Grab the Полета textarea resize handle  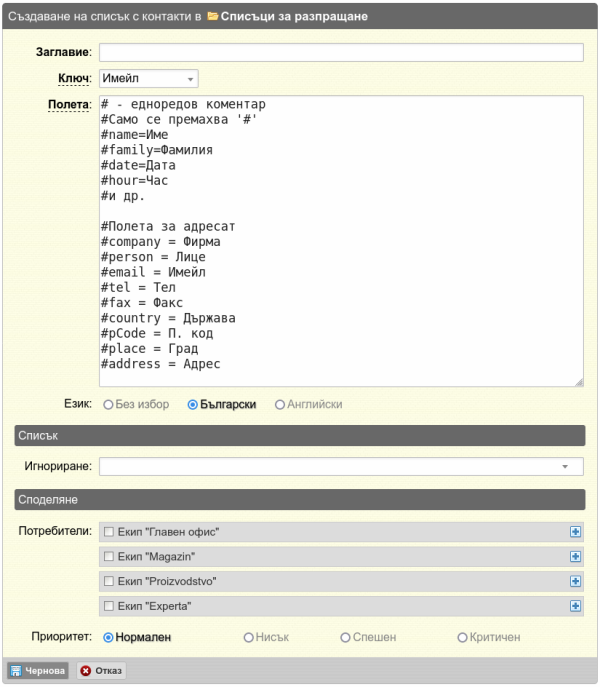579,382
